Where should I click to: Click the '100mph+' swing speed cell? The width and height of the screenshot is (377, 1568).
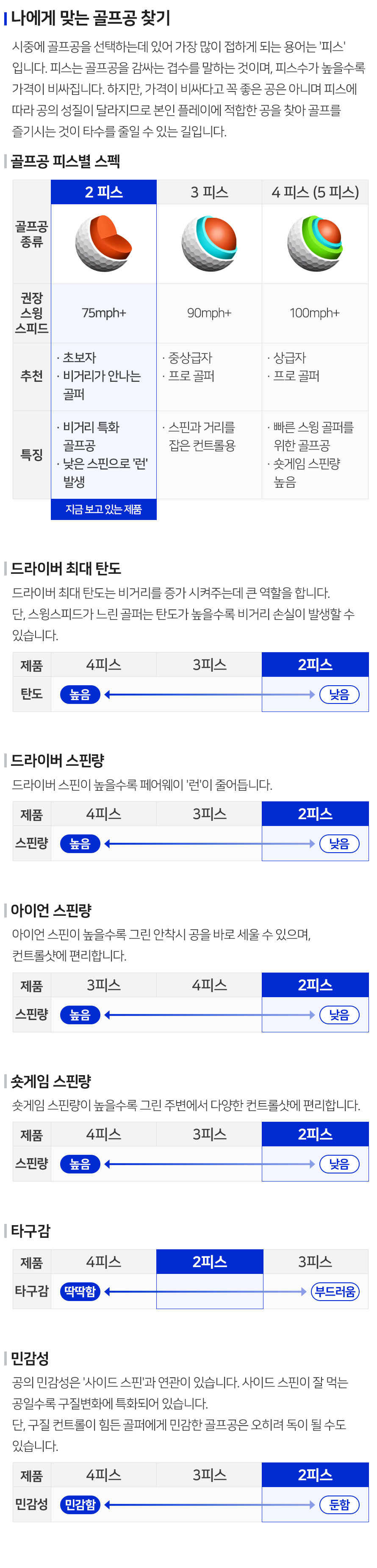pos(315,313)
